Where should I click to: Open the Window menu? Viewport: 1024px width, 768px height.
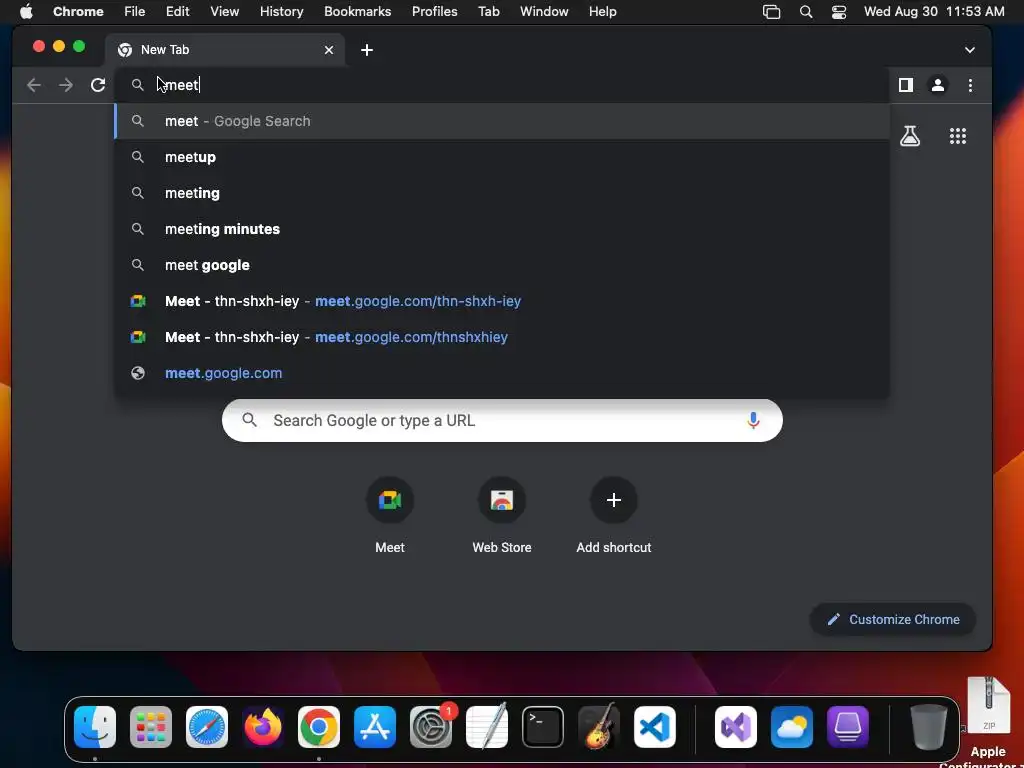tap(544, 12)
